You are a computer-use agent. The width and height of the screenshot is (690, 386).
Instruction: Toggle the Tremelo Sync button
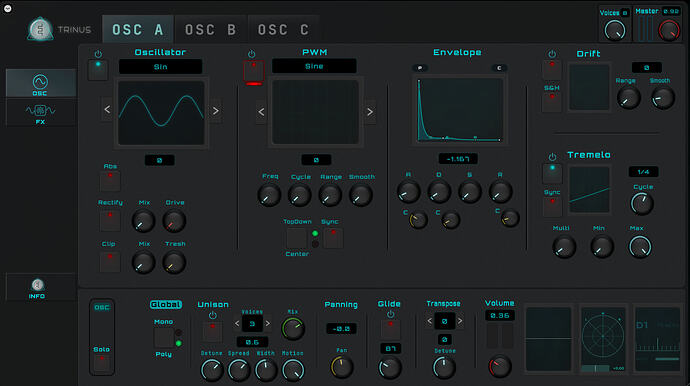point(552,206)
